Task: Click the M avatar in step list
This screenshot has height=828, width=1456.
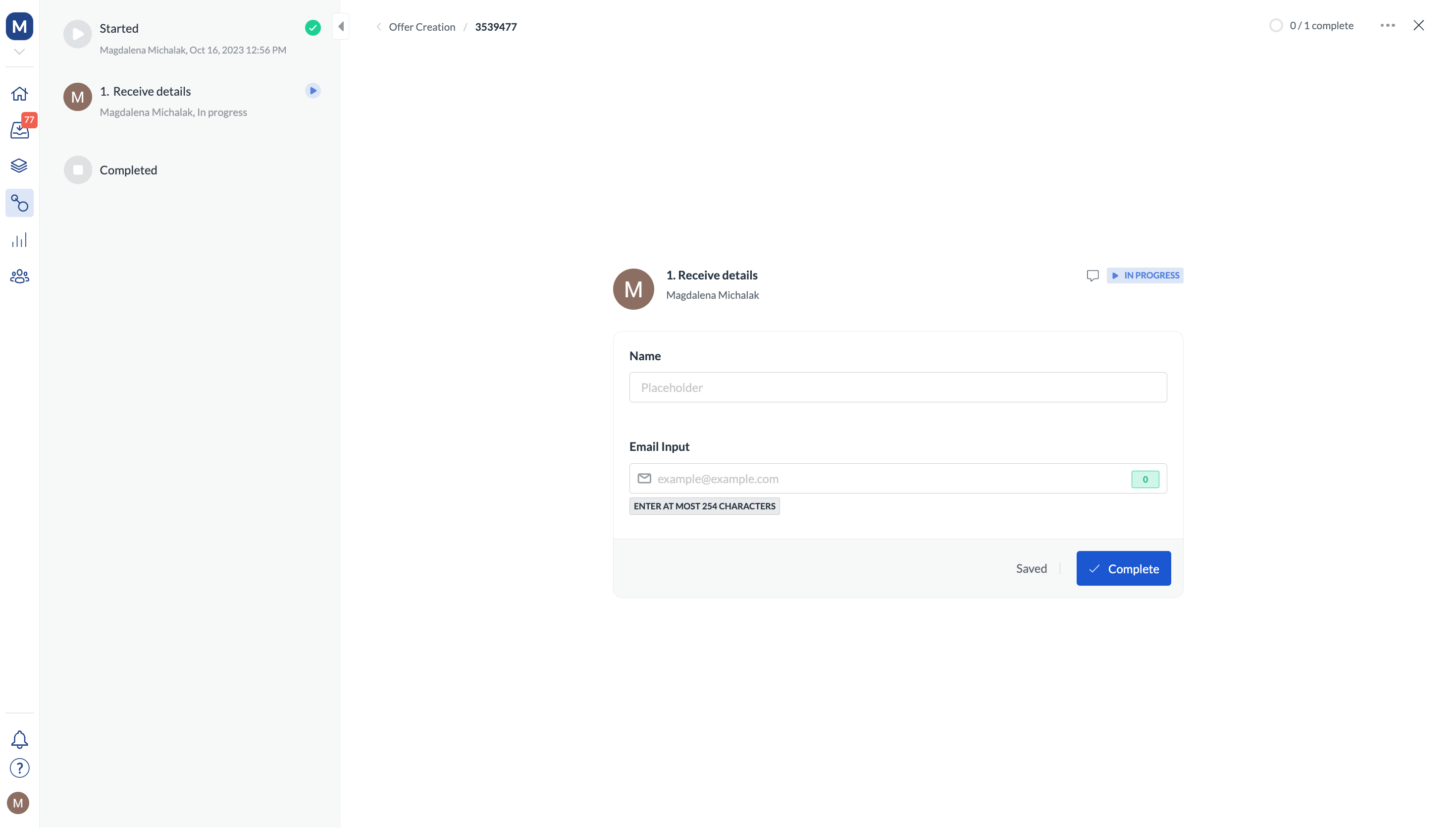Action: pos(78,97)
